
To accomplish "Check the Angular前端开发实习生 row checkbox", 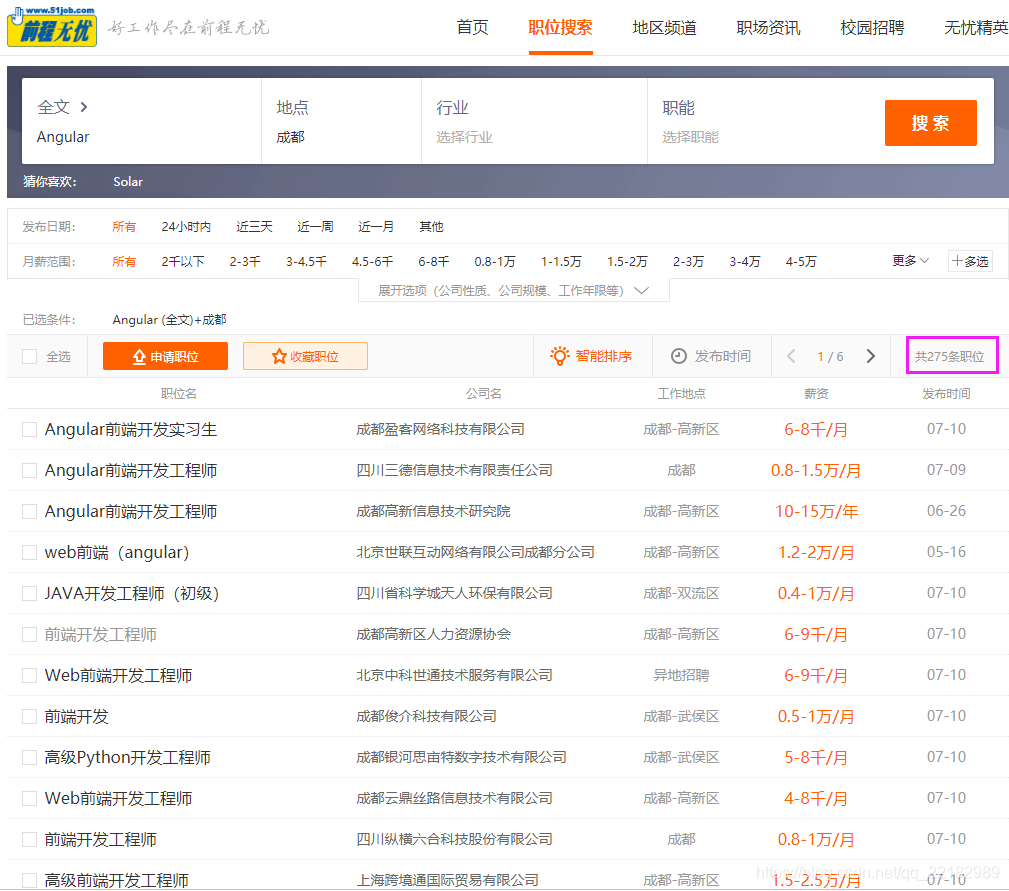I will tap(30, 429).
